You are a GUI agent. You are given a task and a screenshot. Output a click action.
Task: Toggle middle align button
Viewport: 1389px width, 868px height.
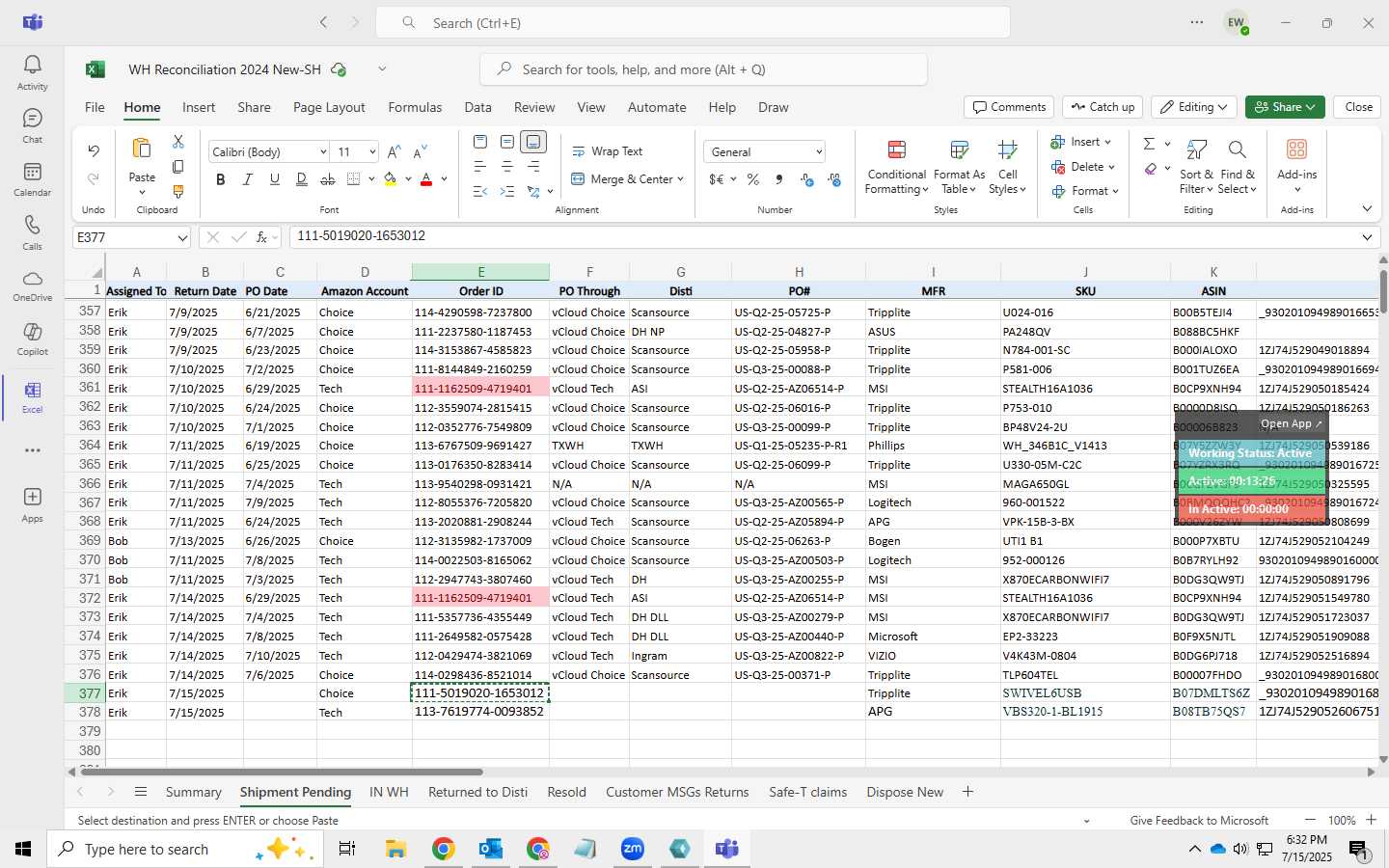point(507,142)
